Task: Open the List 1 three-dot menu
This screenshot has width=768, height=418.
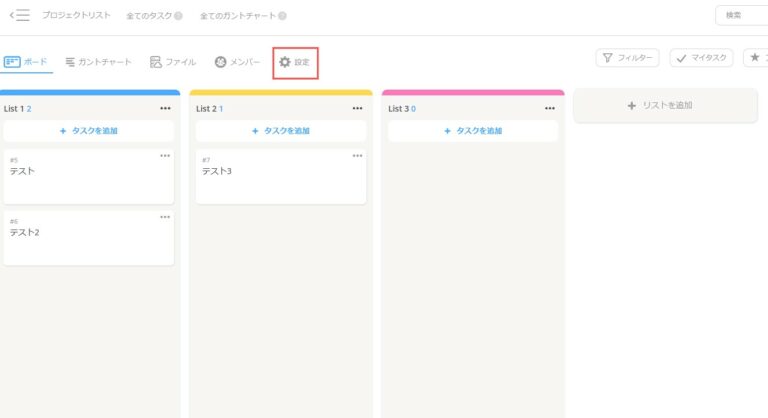Action: click(165, 108)
